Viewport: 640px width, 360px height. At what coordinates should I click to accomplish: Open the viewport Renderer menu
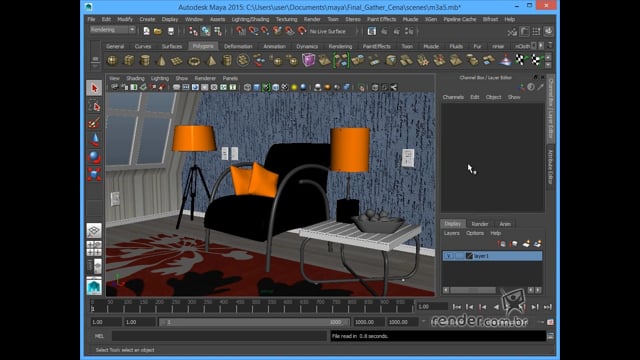tap(205, 78)
